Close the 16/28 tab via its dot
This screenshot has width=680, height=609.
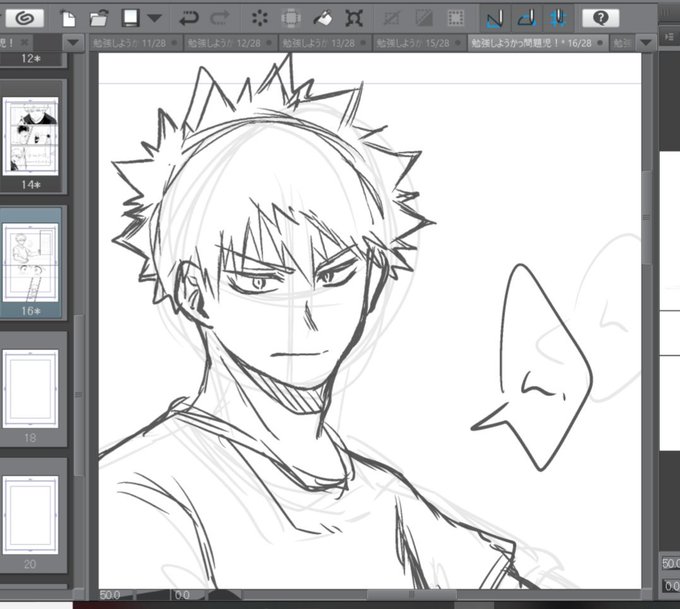[600, 43]
